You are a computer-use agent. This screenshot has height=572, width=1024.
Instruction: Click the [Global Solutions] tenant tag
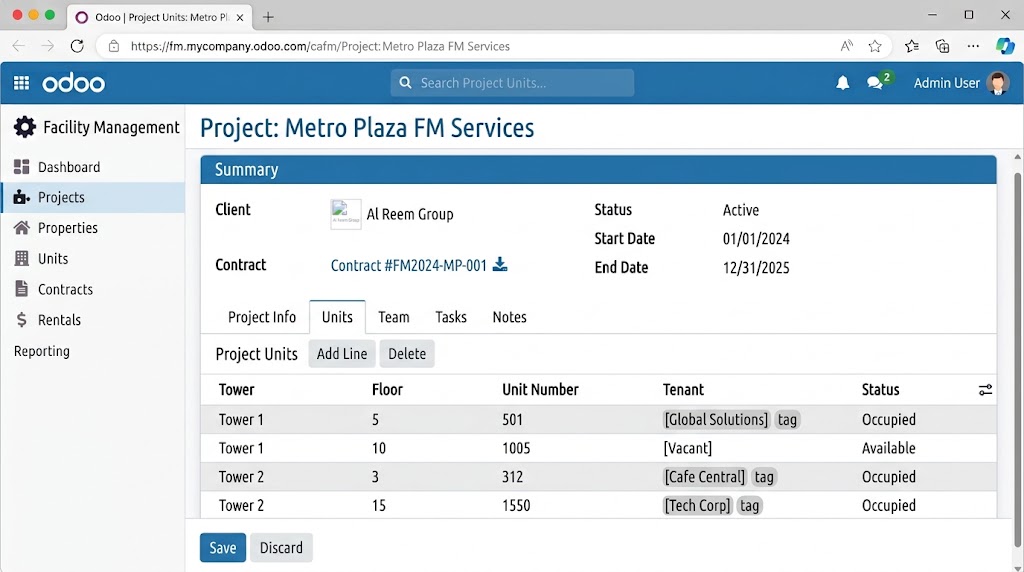pos(716,420)
